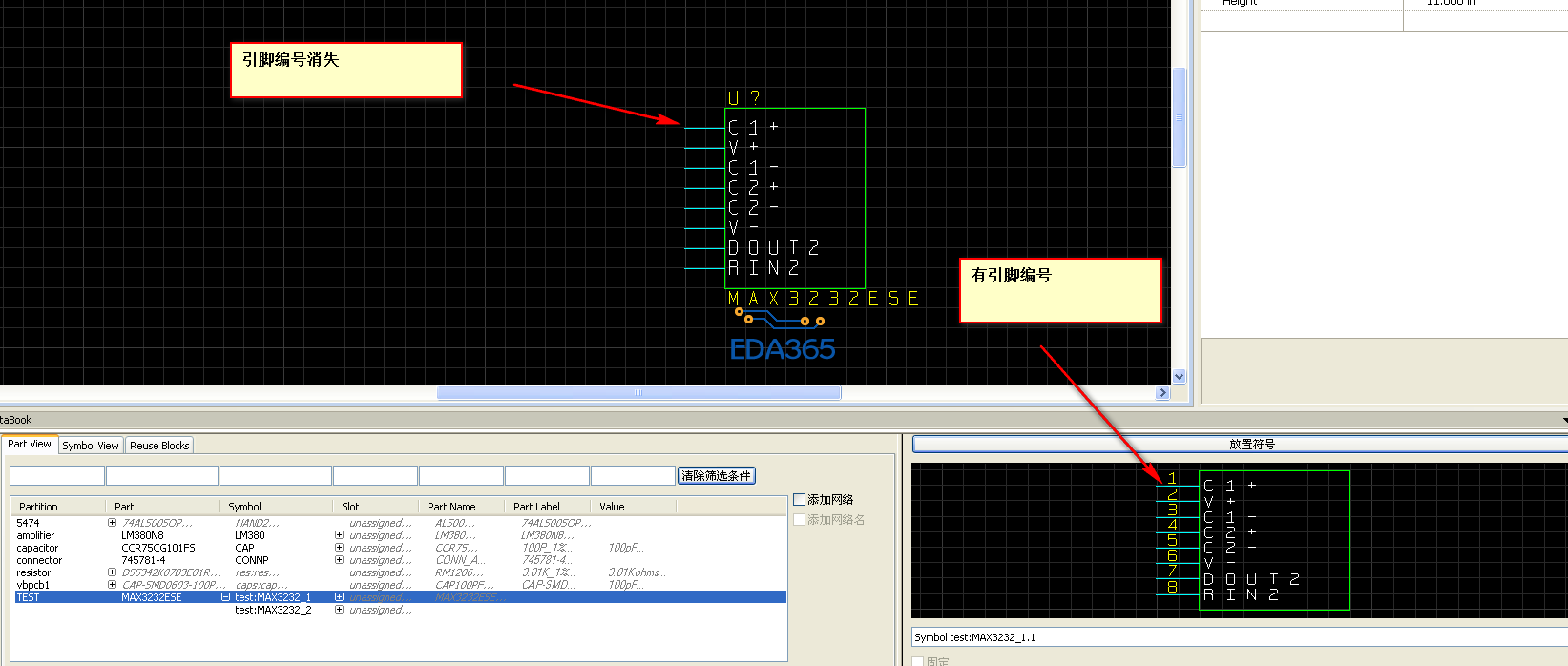Image resolution: width=1568 pixels, height=666 pixels.
Task: Toggle the 添加网络名 checkbox
Action: (800, 520)
